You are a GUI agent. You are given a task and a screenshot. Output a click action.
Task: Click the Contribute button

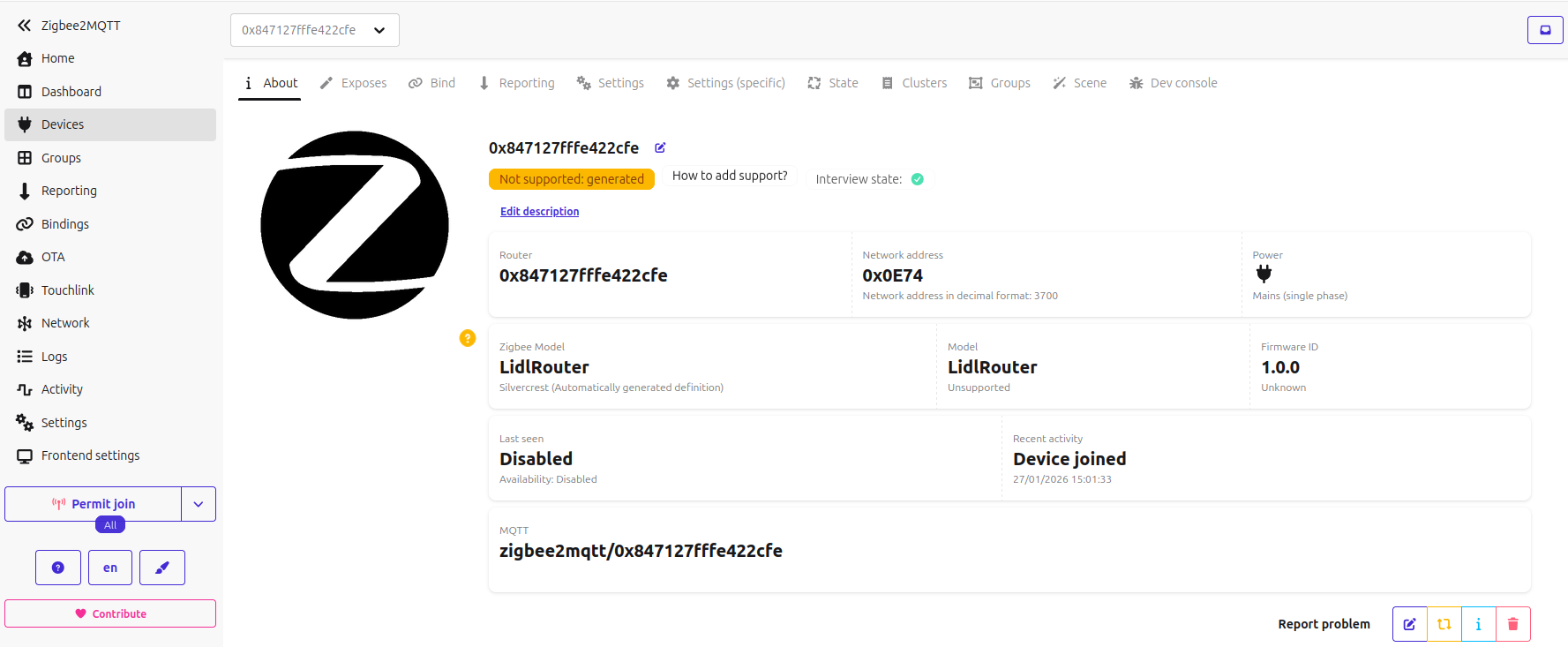coord(110,613)
